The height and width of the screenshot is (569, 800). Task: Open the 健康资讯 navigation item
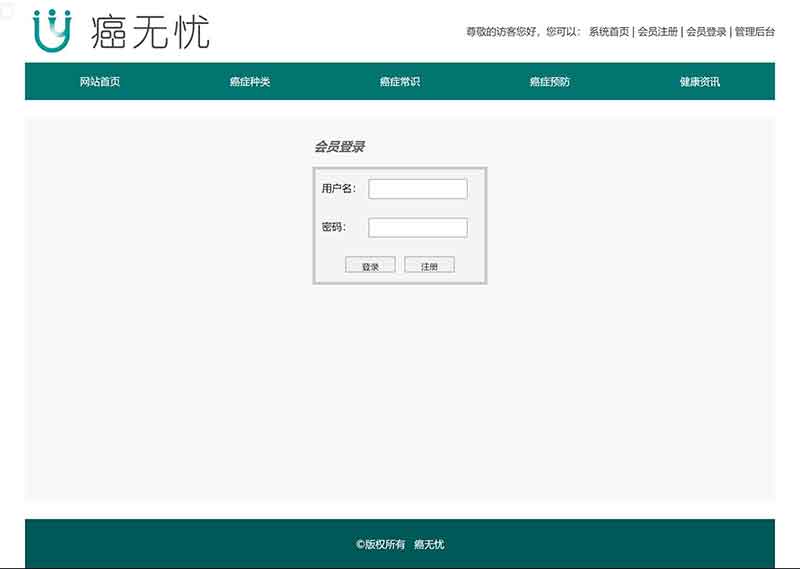700,82
